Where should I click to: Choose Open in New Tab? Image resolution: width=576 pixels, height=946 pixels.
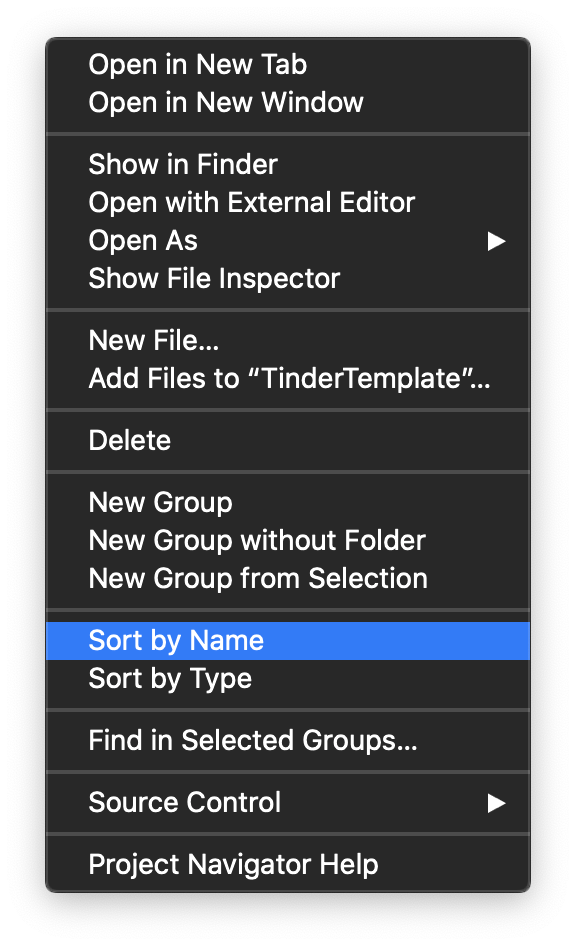click(288, 64)
